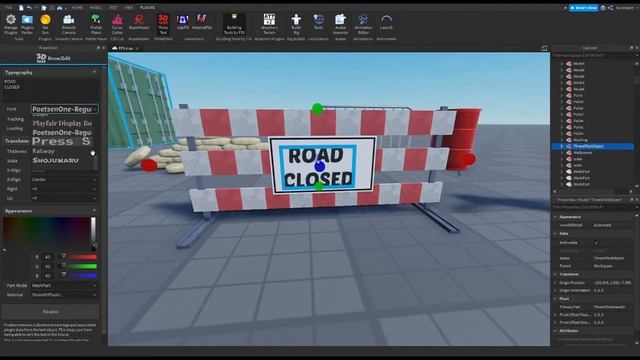Open the Material SmoothPlastic dropdown

point(64,294)
